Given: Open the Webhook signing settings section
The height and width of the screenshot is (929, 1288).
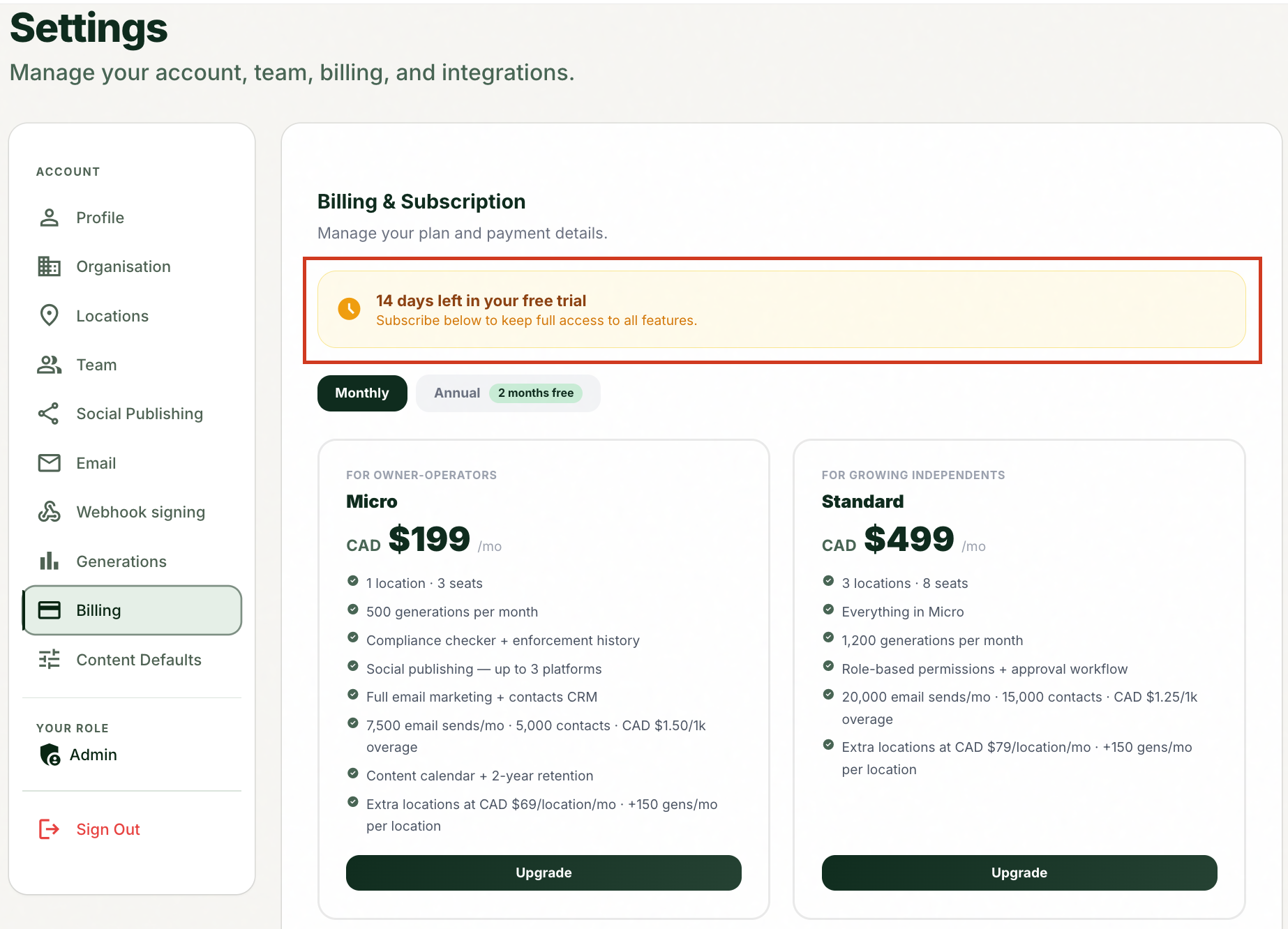Looking at the screenshot, I should (132, 512).
